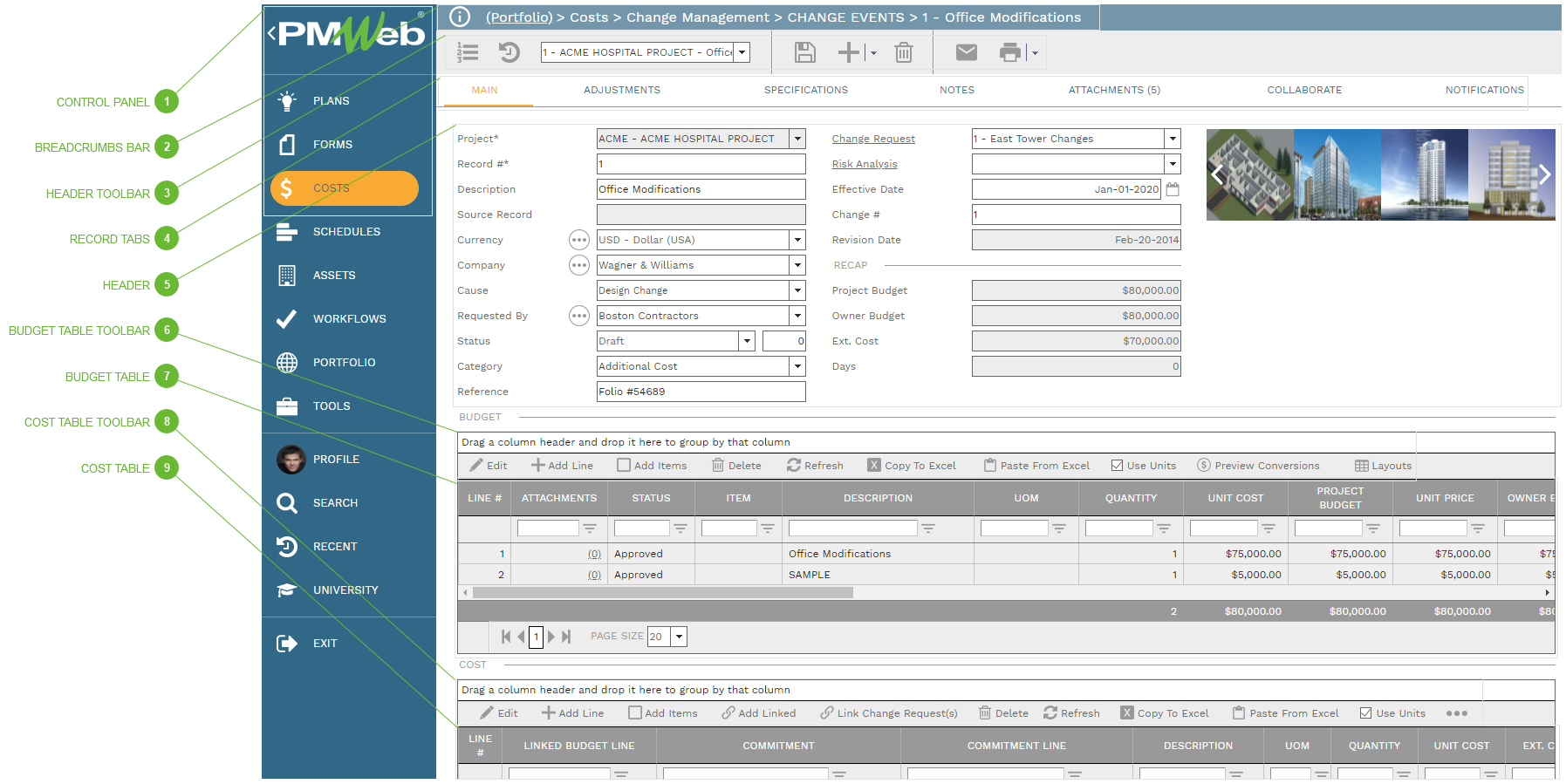Expand the Page Size dropdown

(x=679, y=637)
